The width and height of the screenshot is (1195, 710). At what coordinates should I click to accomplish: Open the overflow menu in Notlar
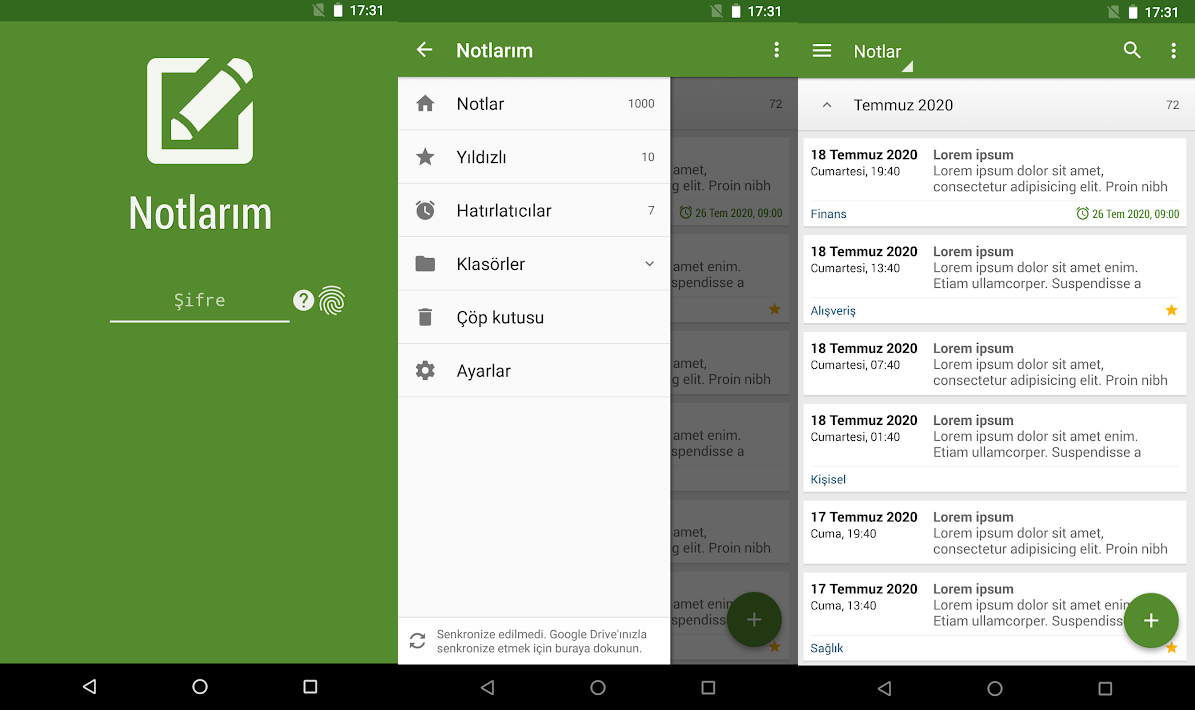[1173, 50]
